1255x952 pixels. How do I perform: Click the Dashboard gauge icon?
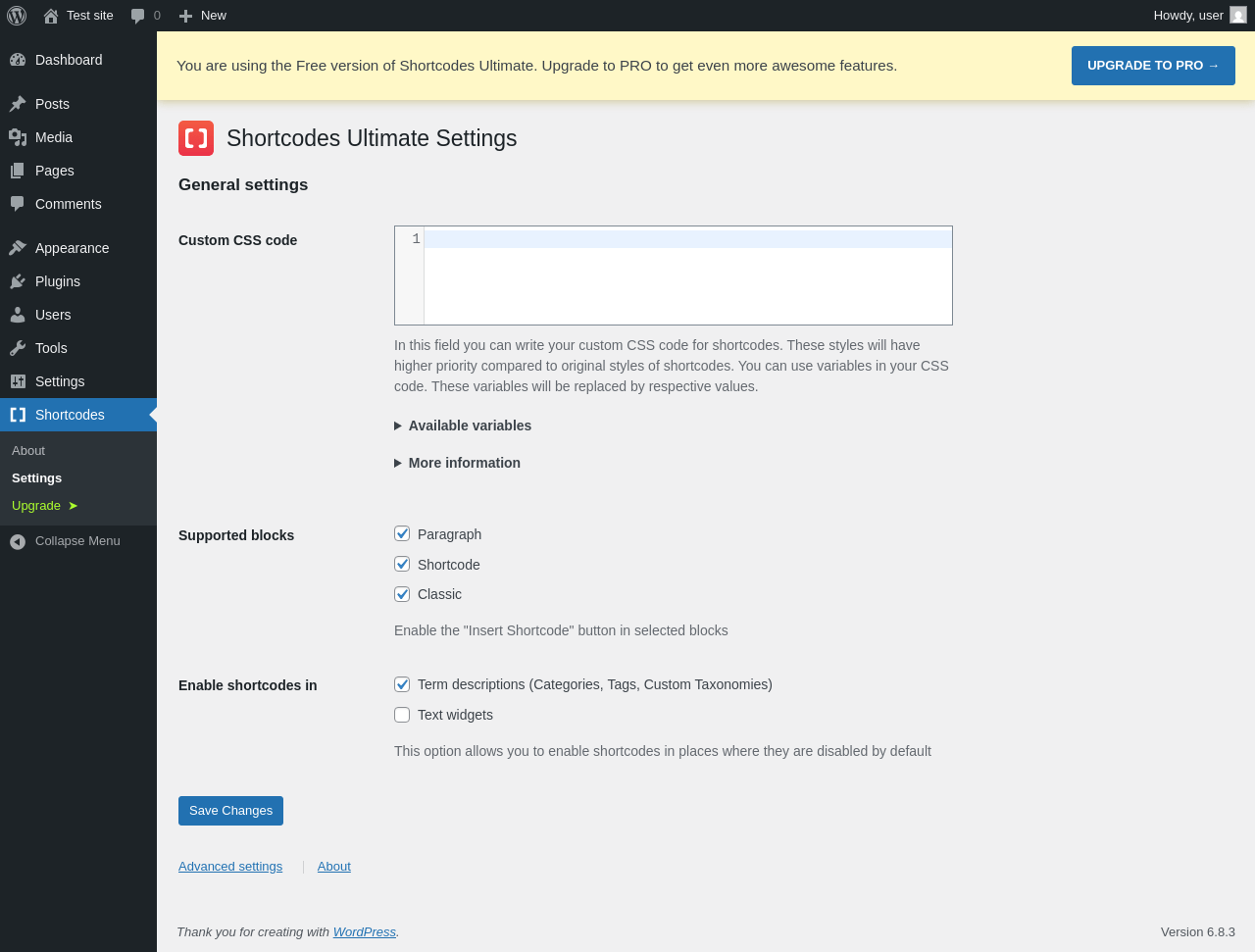point(18,60)
